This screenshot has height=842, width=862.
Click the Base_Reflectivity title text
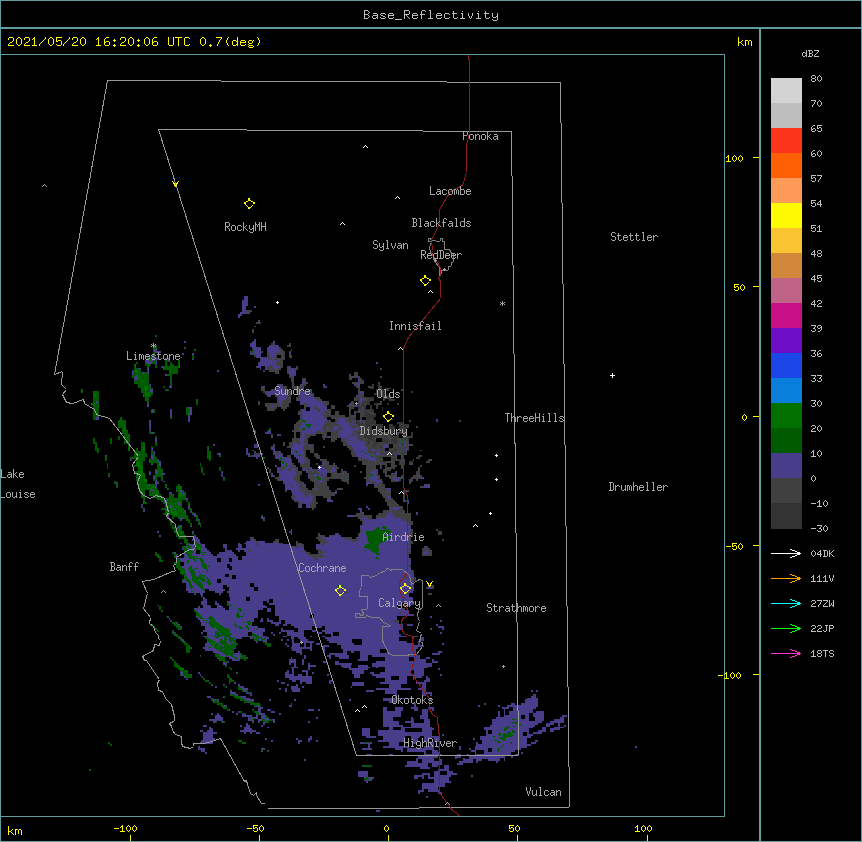coord(430,15)
